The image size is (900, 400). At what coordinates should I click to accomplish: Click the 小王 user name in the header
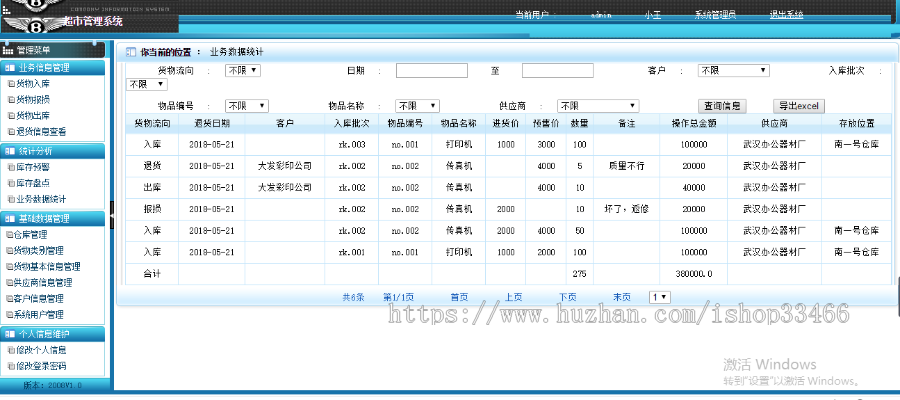[x=653, y=15]
